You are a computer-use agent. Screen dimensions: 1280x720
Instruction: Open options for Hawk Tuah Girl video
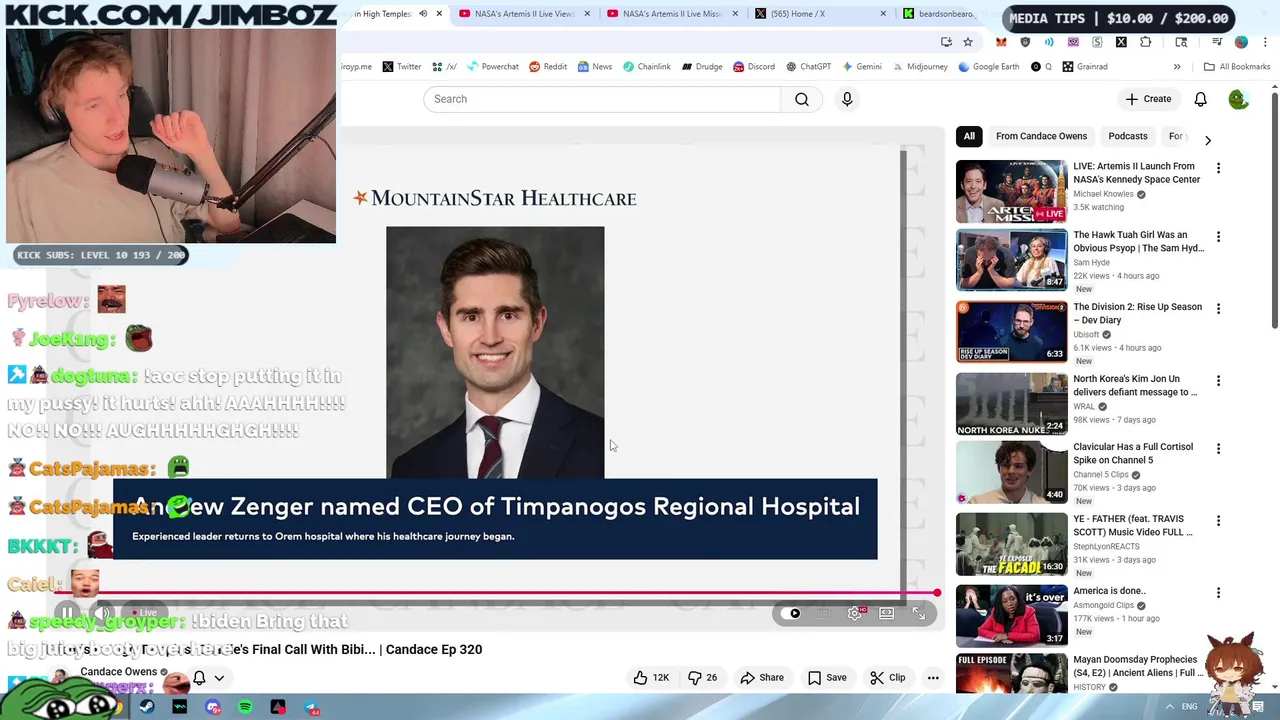click(1218, 237)
